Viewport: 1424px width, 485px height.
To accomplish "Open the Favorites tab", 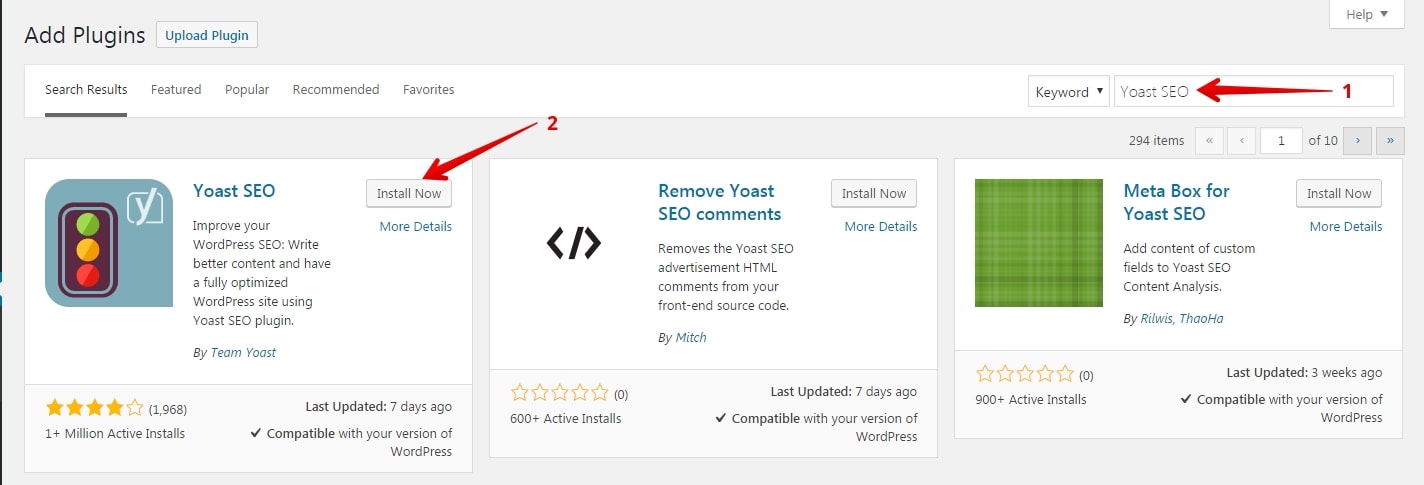I will point(429,90).
